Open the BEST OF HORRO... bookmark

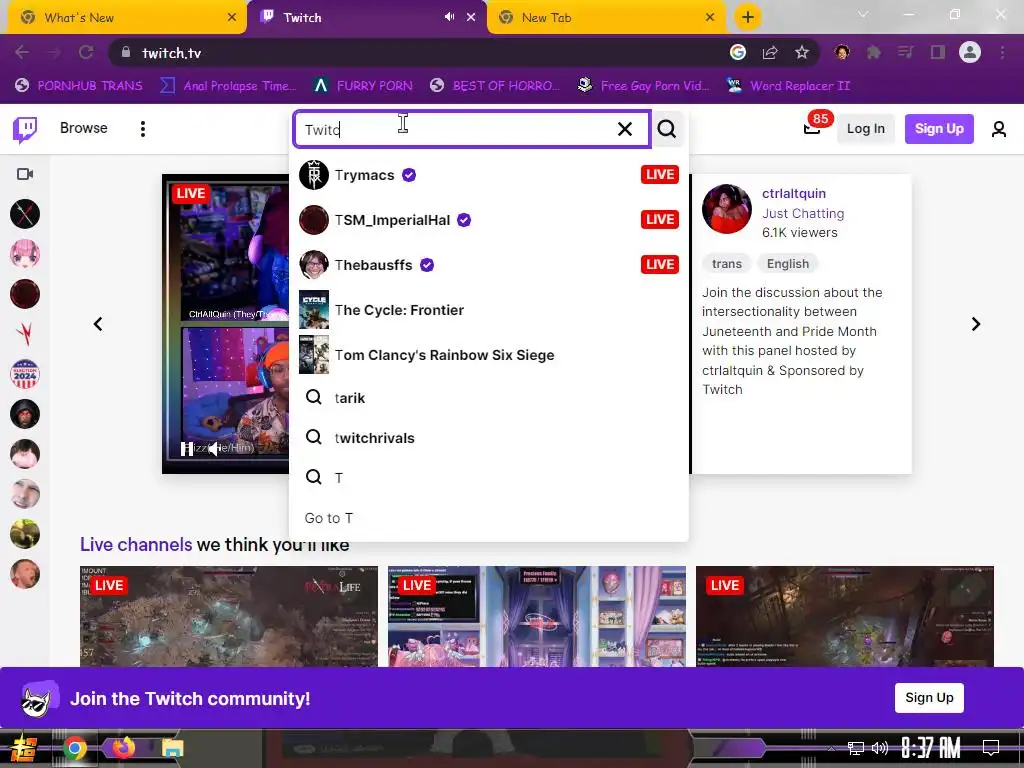495,86
